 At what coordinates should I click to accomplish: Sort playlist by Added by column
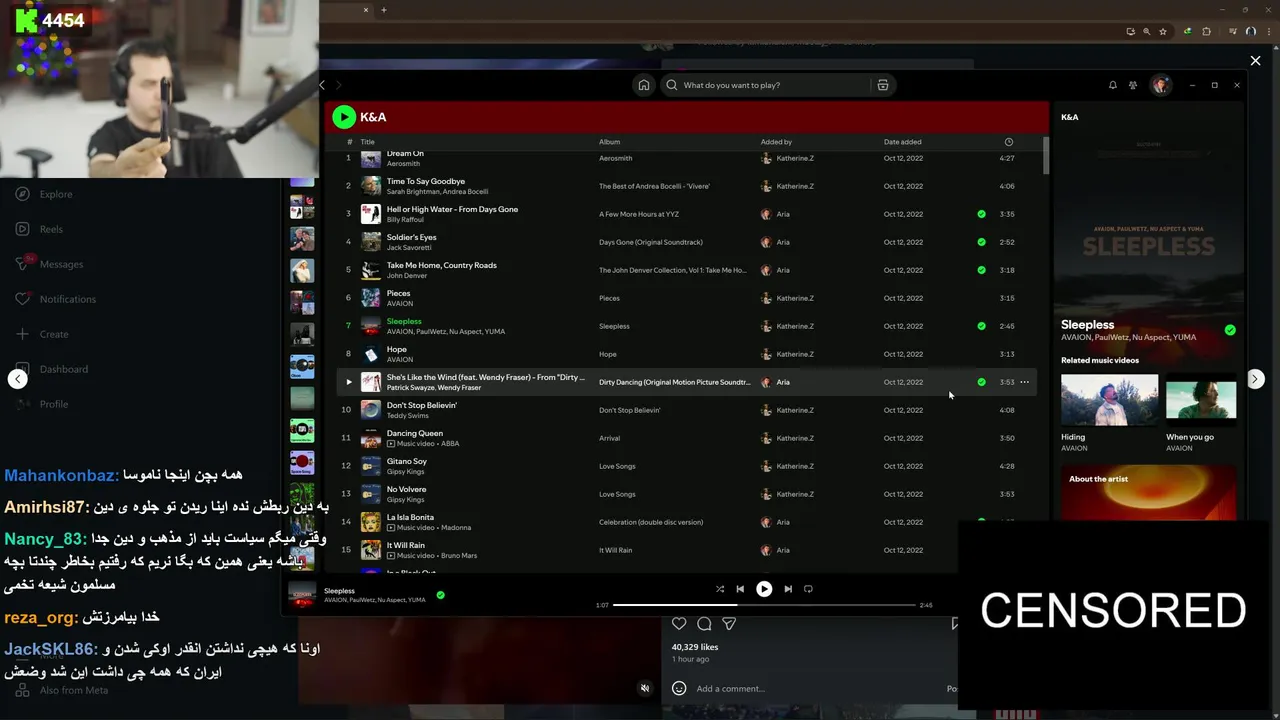pos(776,142)
